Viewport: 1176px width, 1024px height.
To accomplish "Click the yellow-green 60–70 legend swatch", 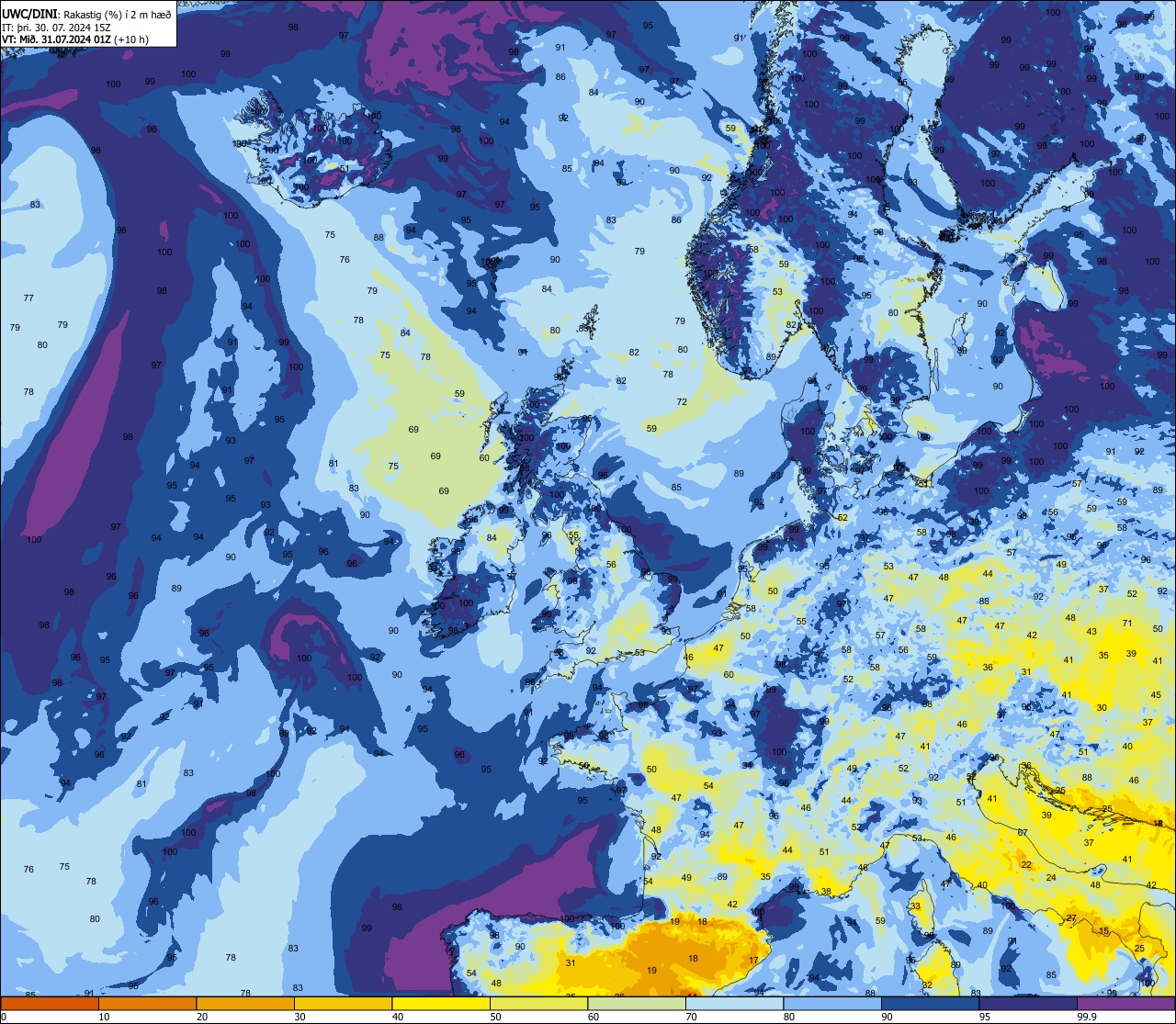I will [x=637, y=1004].
